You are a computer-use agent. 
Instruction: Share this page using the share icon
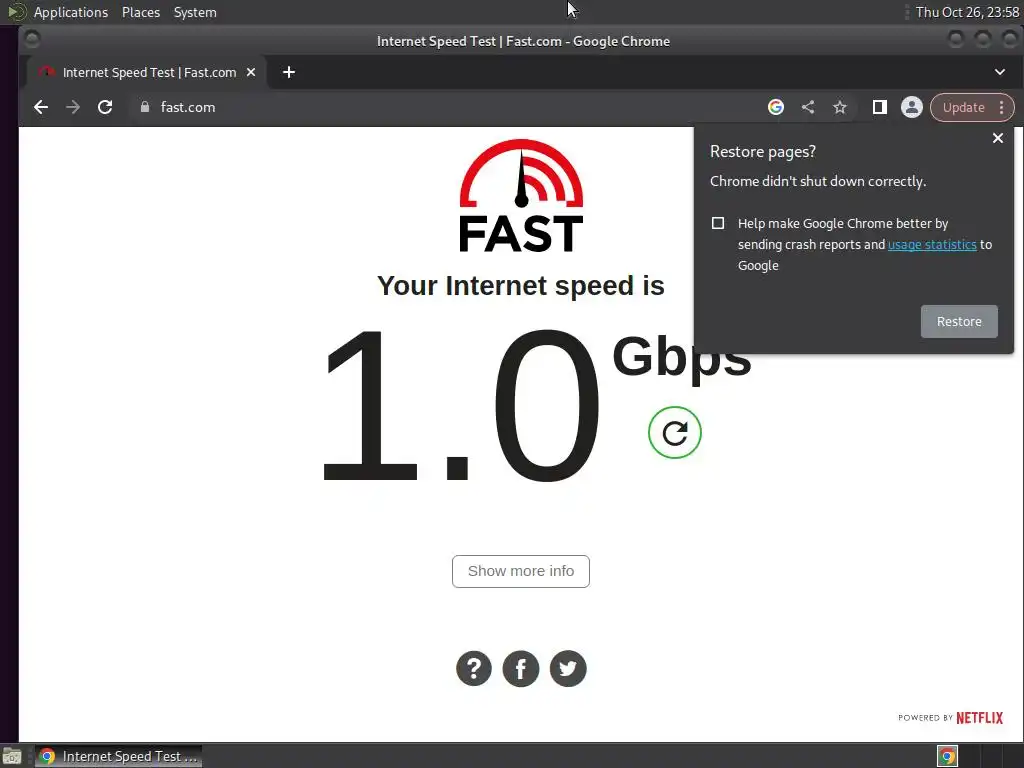point(808,107)
